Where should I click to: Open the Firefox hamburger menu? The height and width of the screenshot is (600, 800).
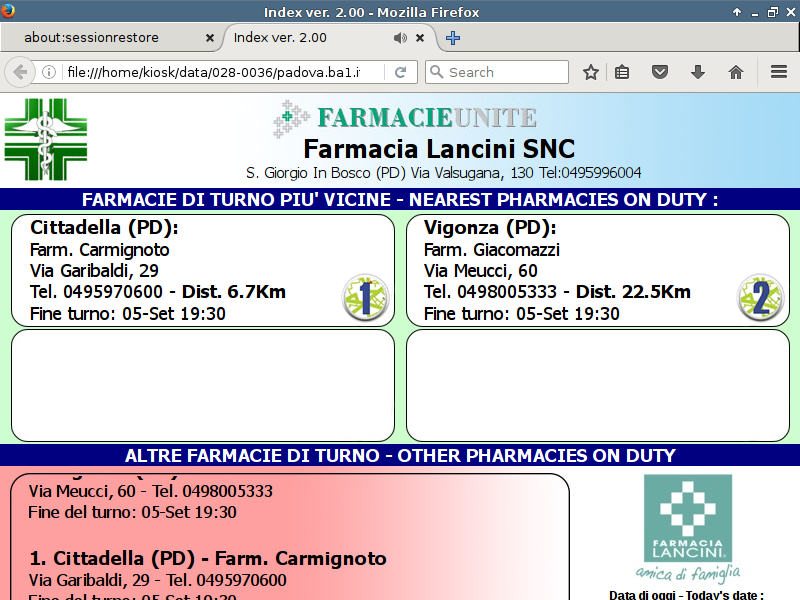pyautogui.click(x=779, y=72)
